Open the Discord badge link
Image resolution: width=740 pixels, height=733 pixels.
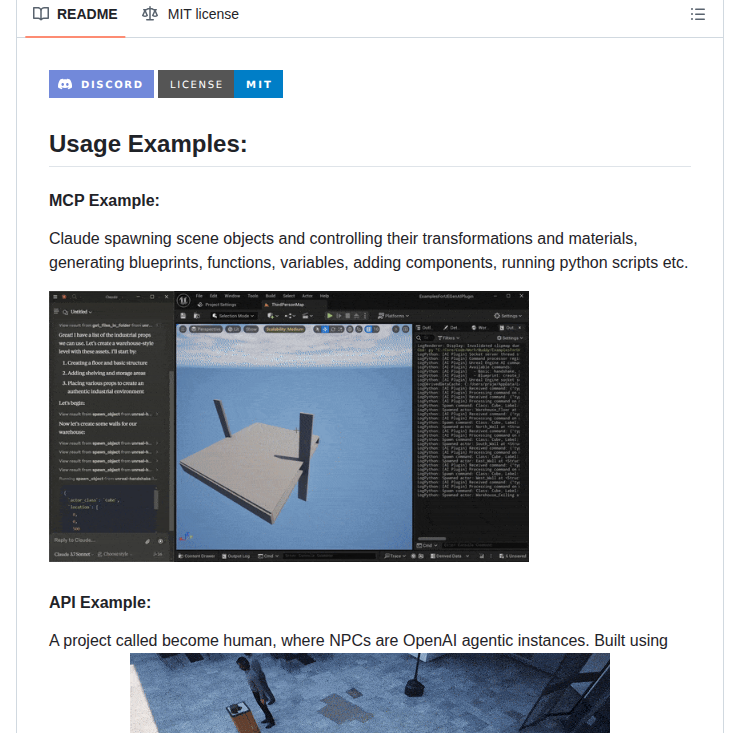(102, 84)
